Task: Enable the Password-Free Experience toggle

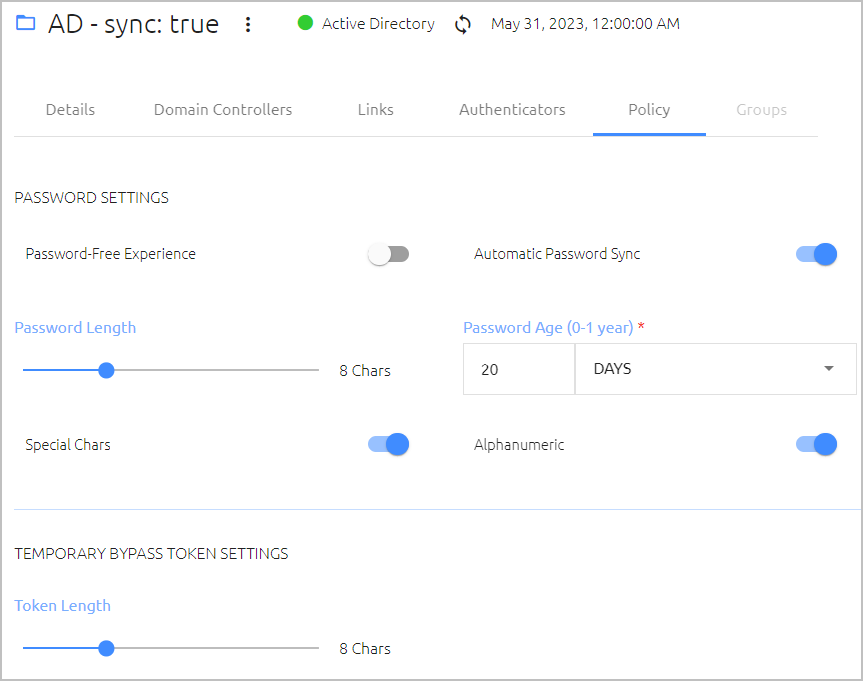Action: [389, 254]
